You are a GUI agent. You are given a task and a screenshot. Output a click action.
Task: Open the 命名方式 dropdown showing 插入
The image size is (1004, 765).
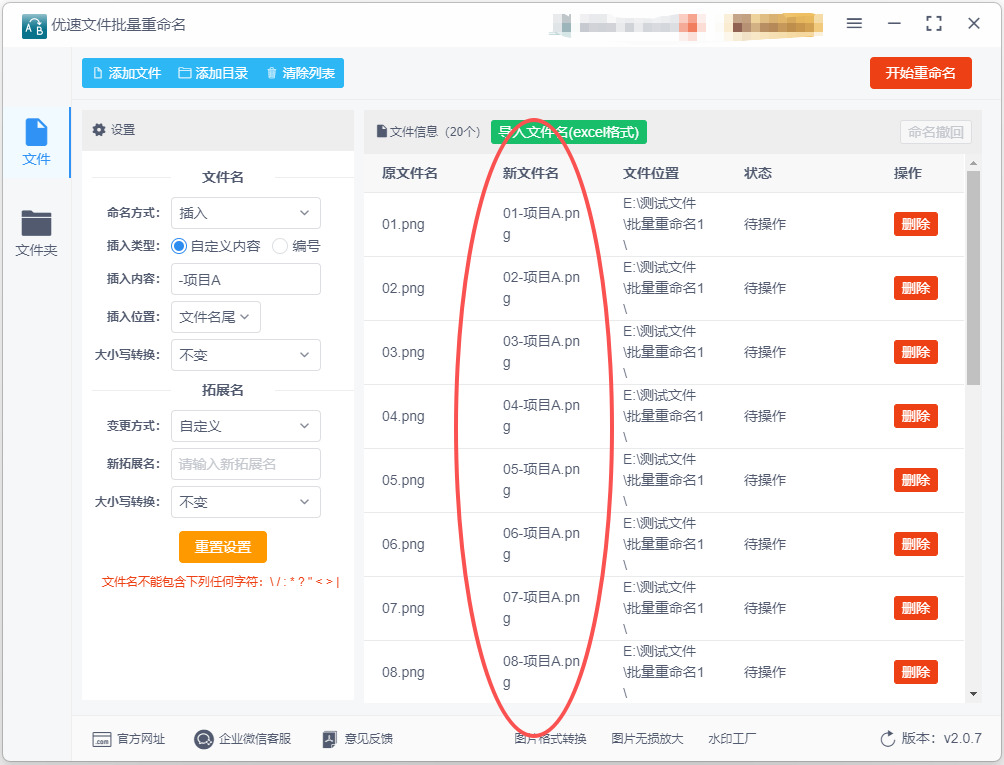coord(246,213)
